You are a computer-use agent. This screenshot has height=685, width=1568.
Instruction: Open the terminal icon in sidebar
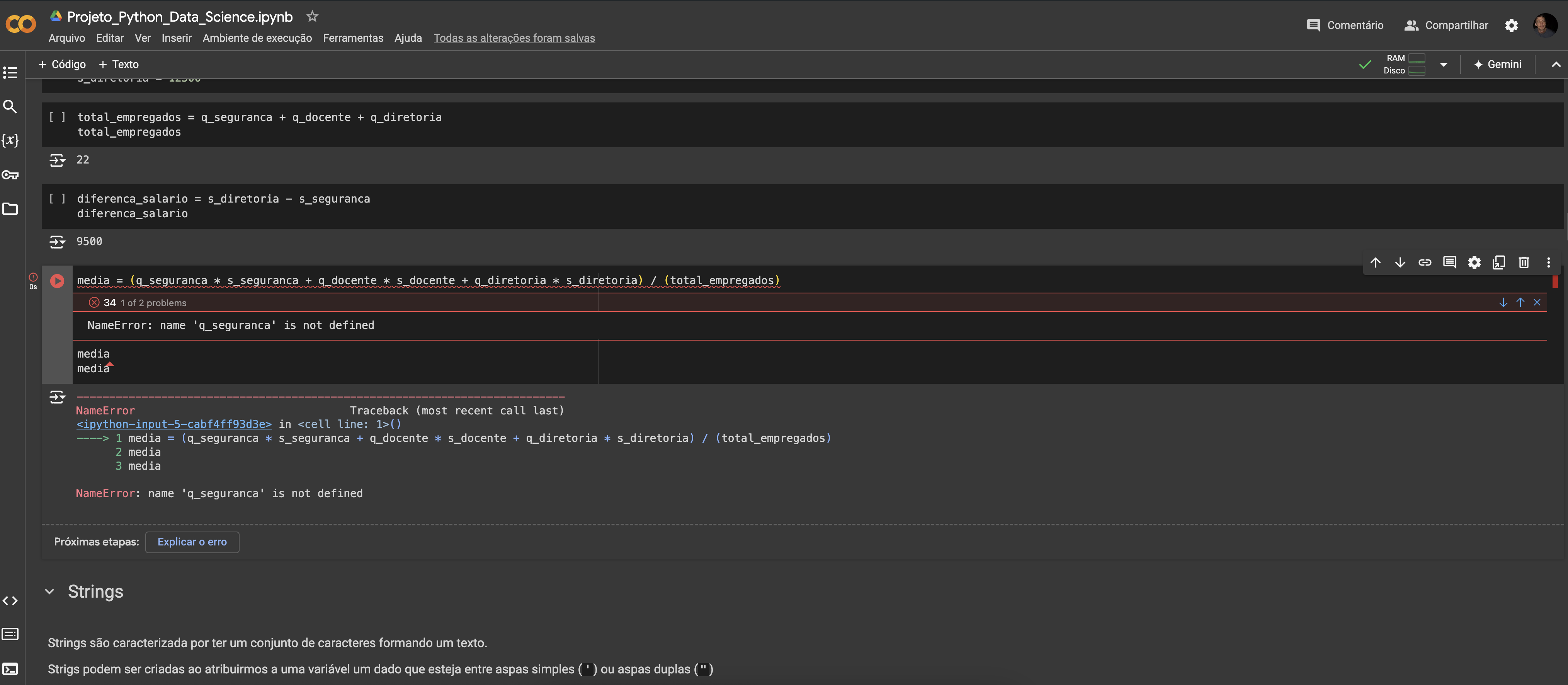pos(10,668)
